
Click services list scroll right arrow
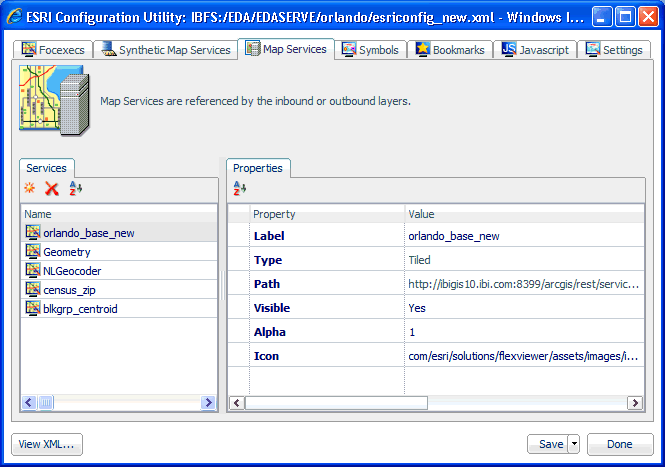pyautogui.click(x=208, y=402)
